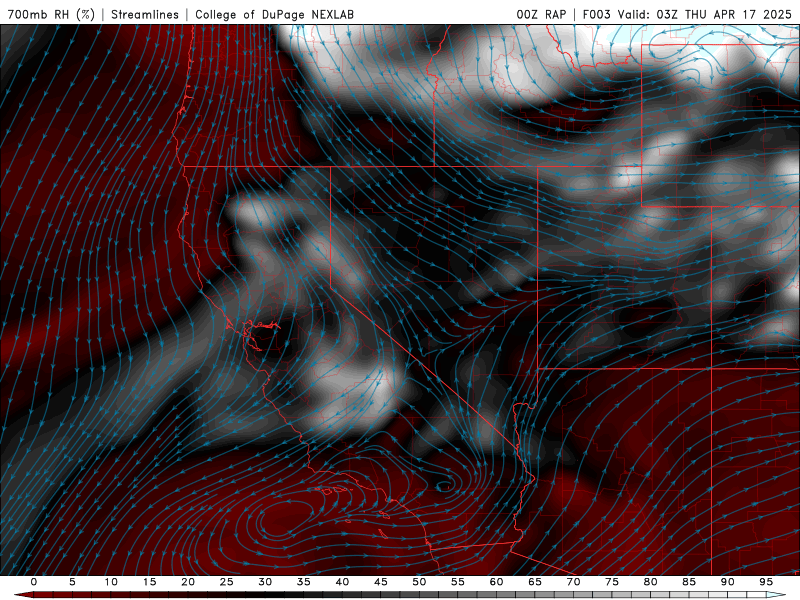
Task: Click the '35' color scale label
Action: (x=304, y=582)
